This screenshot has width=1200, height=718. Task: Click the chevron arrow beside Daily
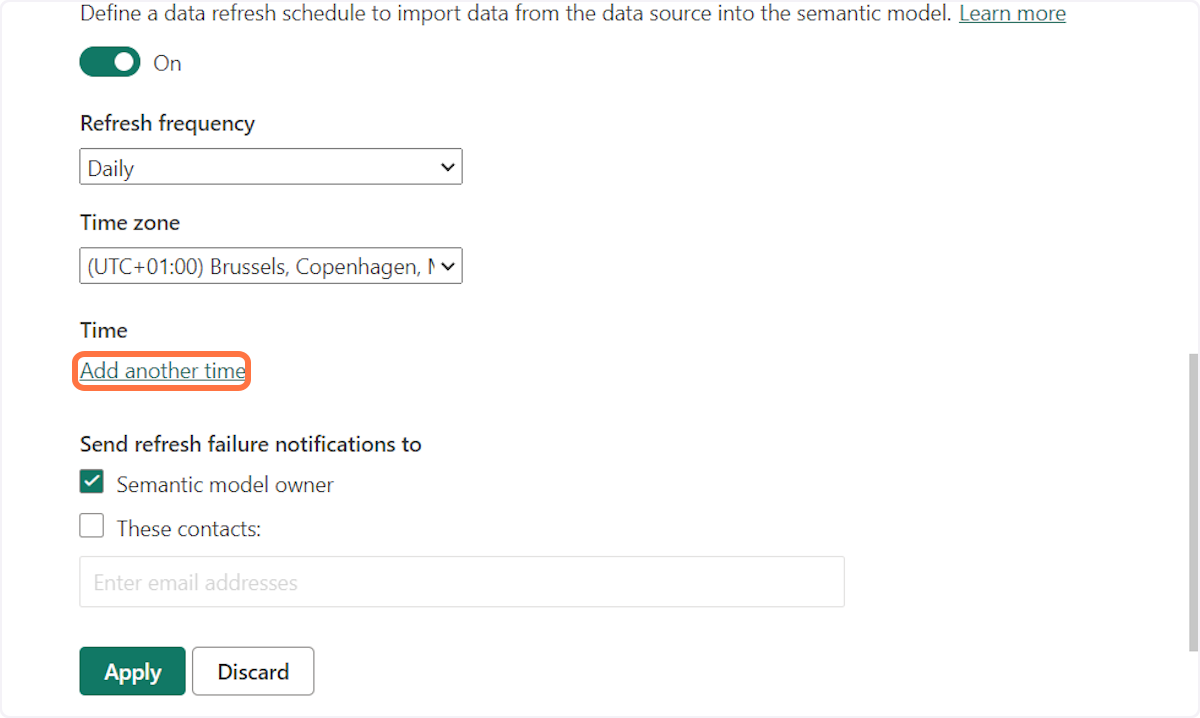tap(447, 168)
